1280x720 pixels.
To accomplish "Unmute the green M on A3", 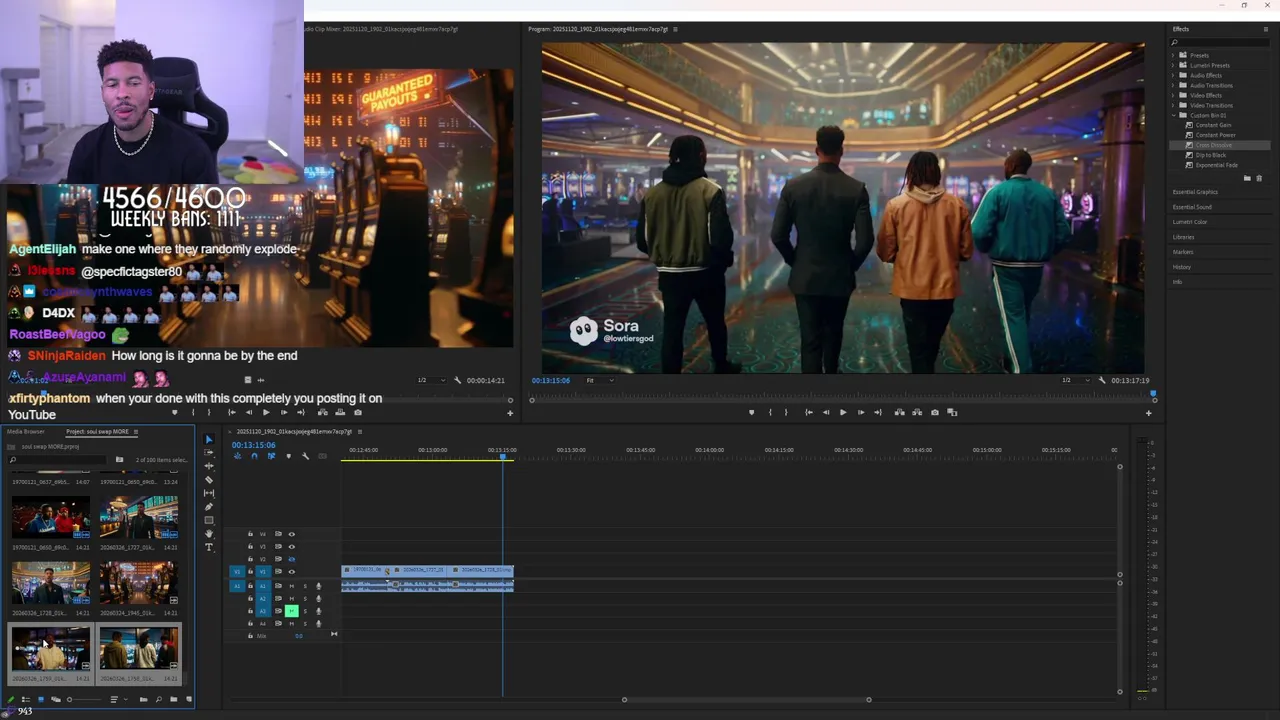I will pyautogui.click(x=292, y=611).
